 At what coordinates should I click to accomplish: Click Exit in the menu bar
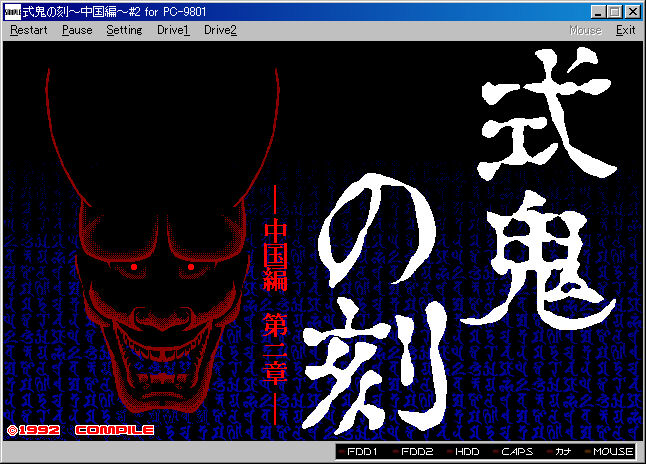[x=625, y=30]
